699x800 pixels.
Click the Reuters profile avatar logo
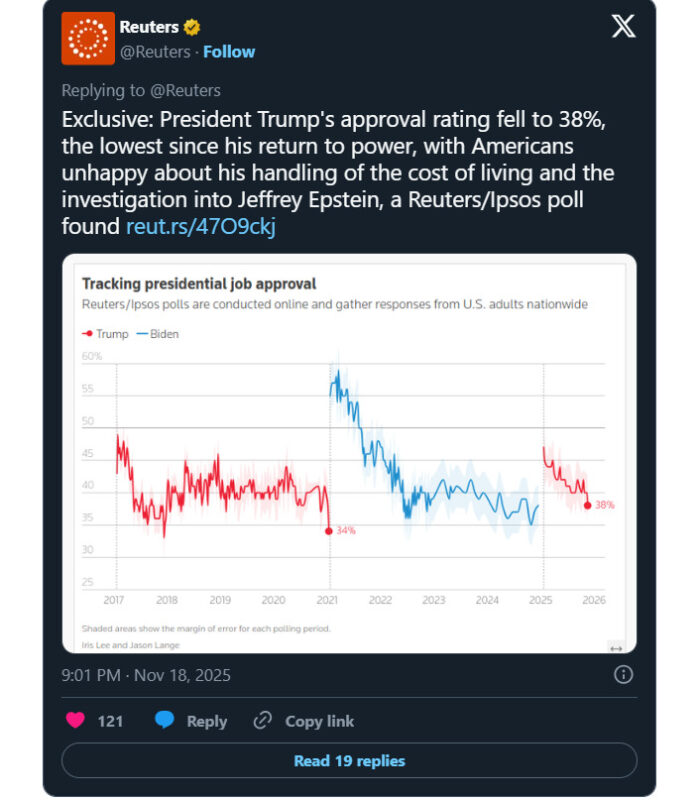point(88,39)
